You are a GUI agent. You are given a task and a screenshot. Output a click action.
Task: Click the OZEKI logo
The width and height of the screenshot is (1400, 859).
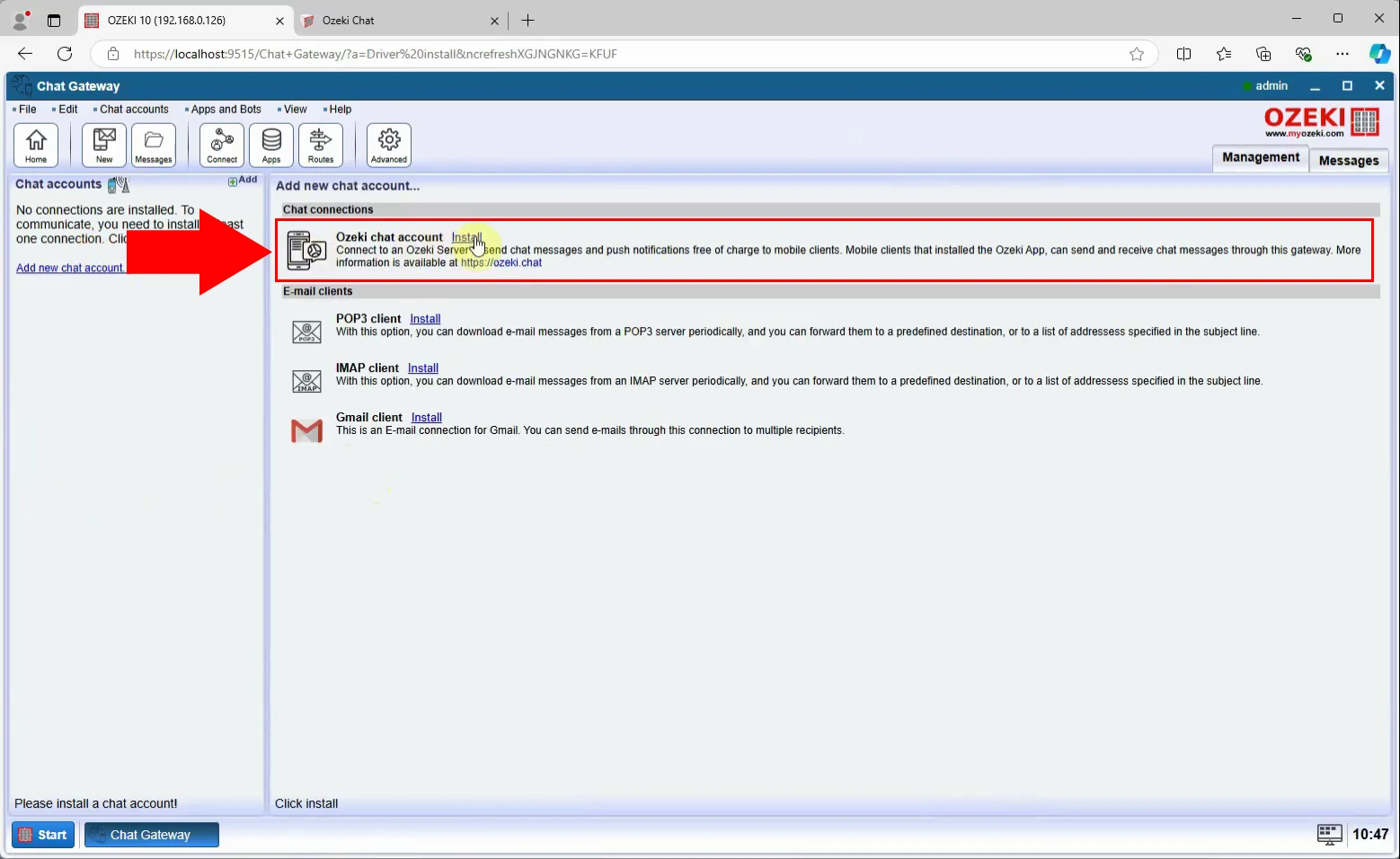[1321, 122]
